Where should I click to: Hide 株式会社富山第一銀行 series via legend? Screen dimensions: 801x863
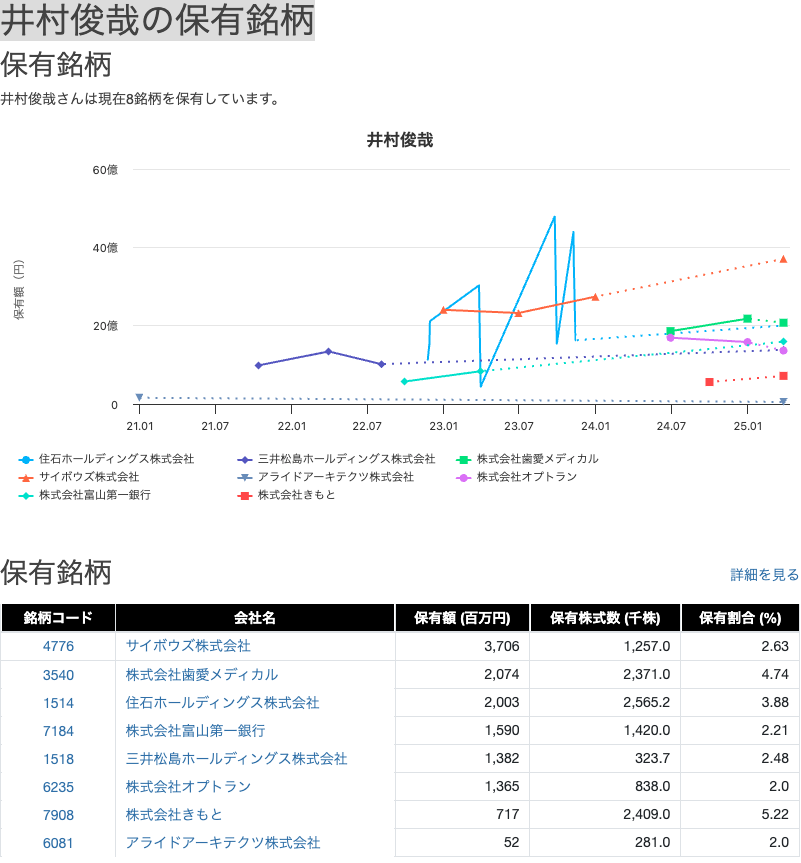(85, 495)
